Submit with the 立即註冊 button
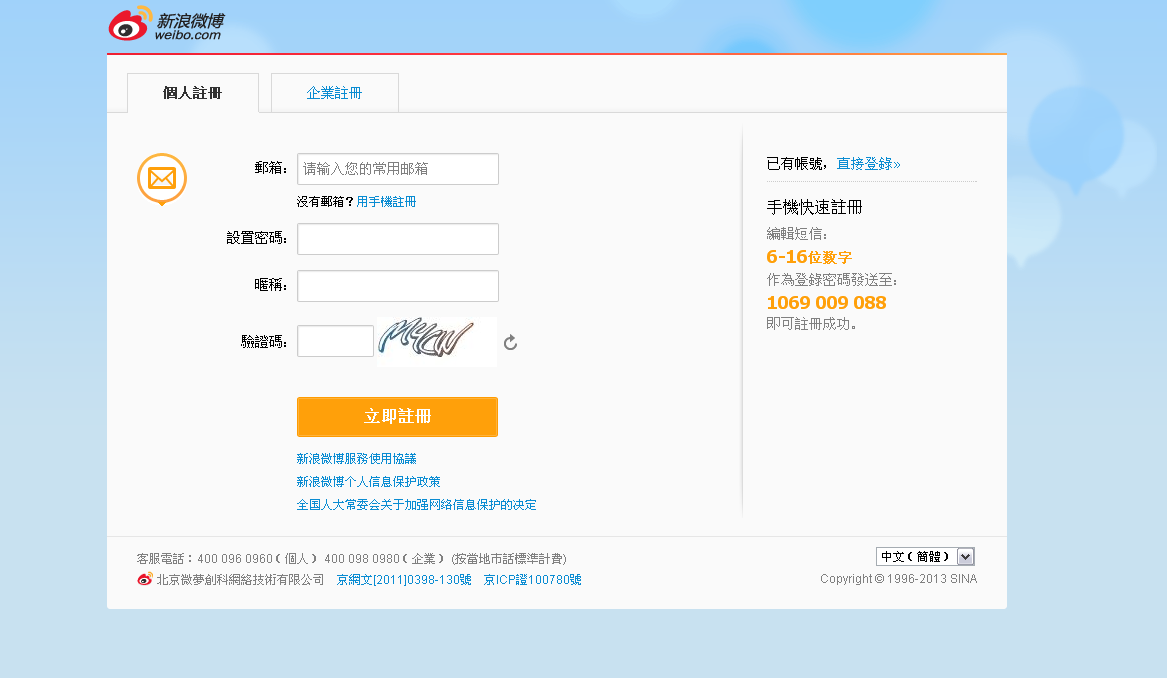The image size is (1167, 678). 397,417
